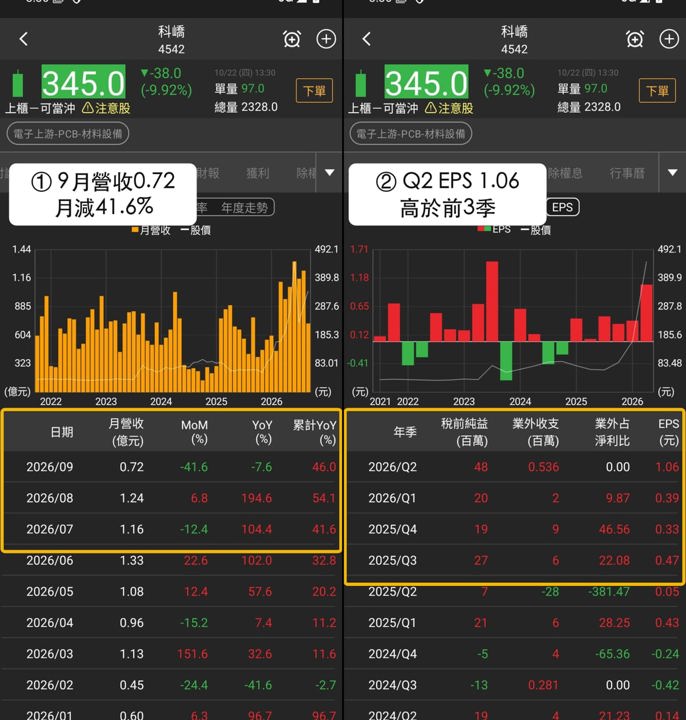Viewport: 686px width, 720px height.
Task: Tap 業外收支 column header
Action: pos(536,432)
